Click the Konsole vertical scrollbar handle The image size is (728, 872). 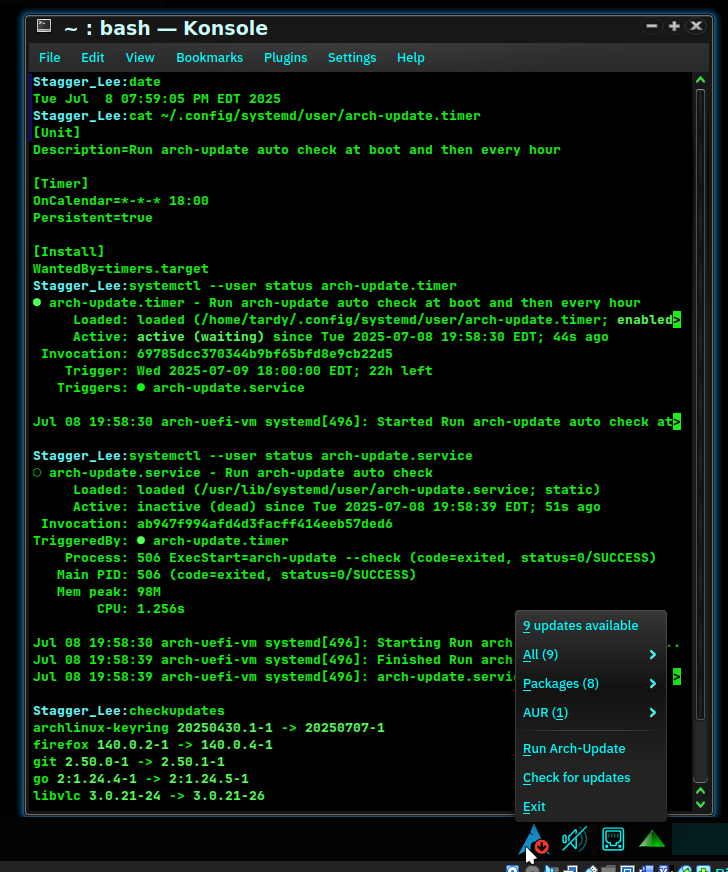pyautogui.click(x=700, y=405)
